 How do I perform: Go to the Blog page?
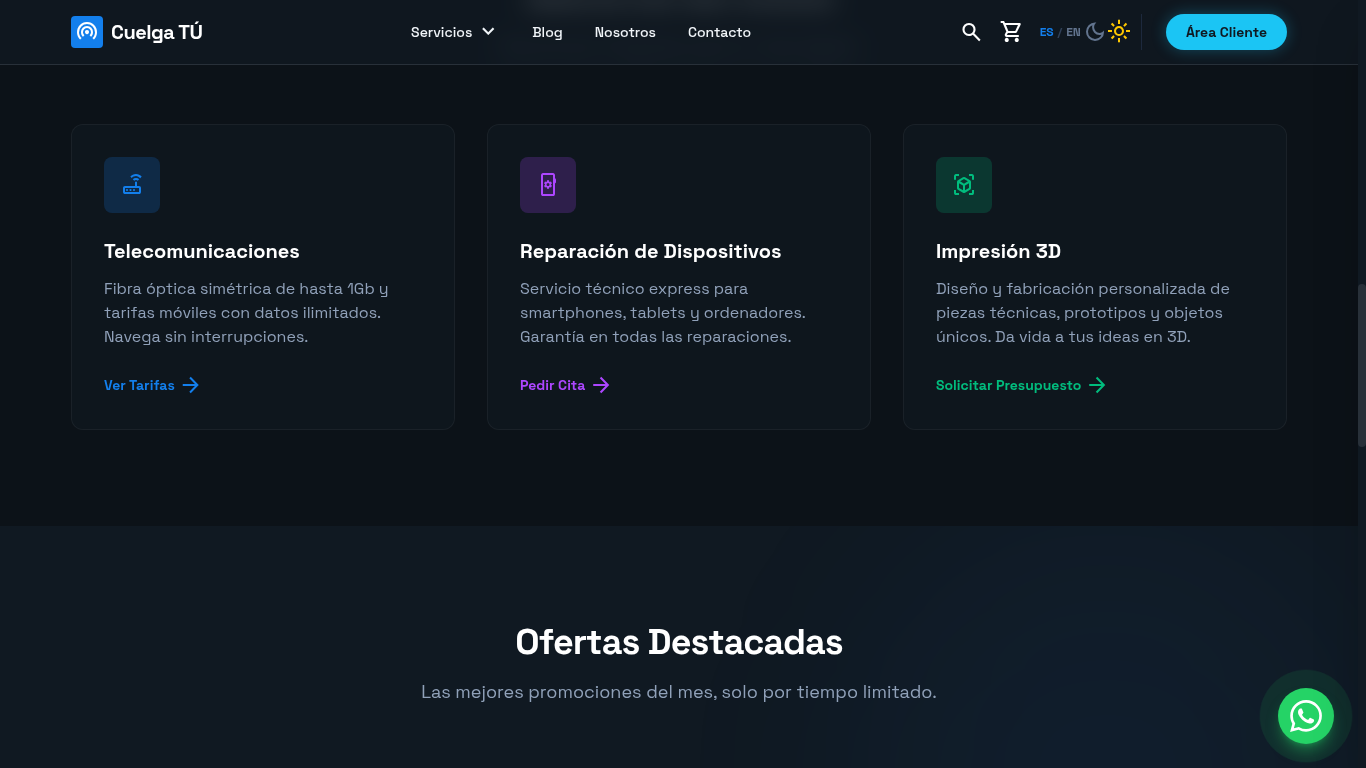[547, 32]
